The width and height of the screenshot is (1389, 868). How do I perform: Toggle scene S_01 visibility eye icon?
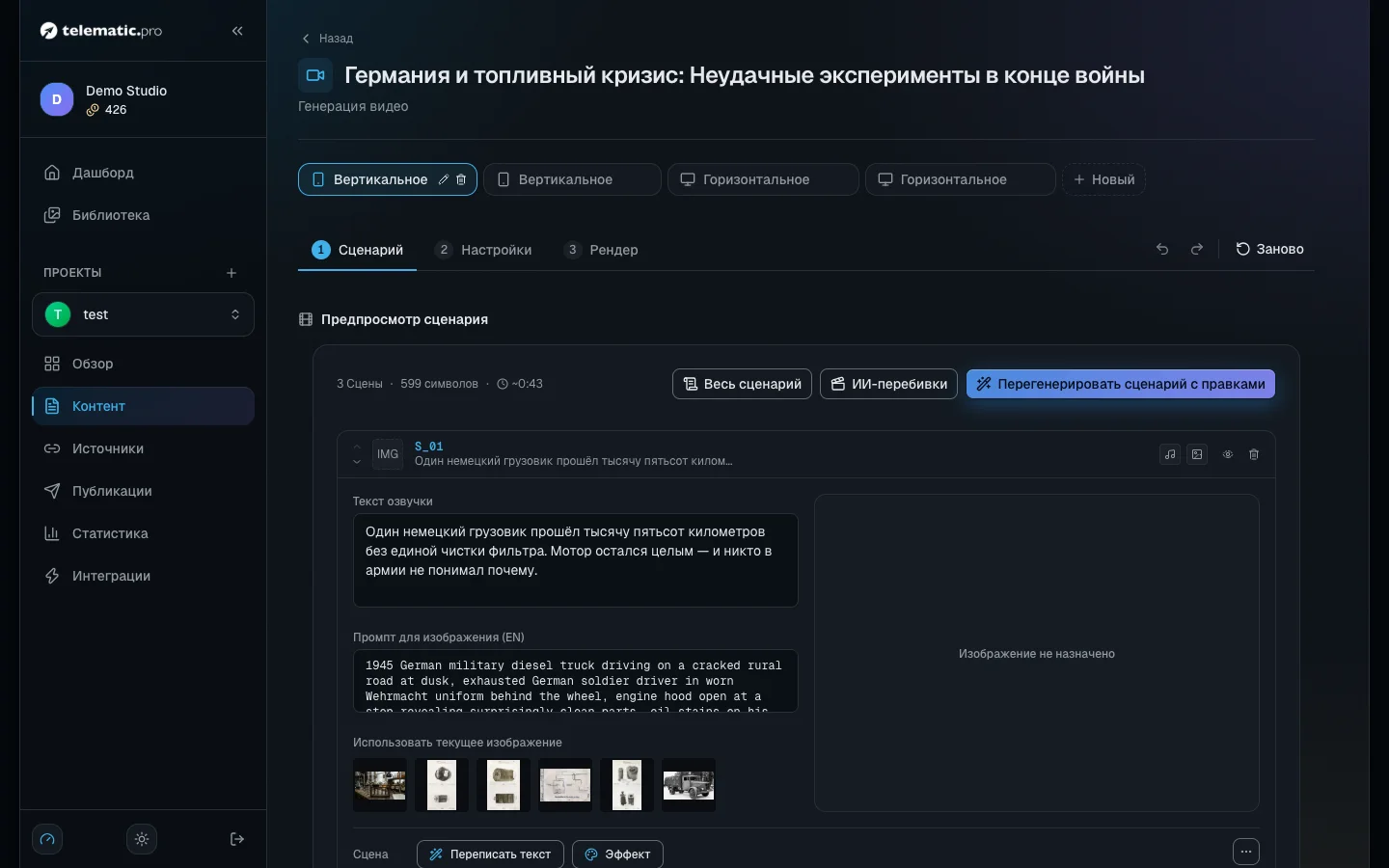[1228, 454]
